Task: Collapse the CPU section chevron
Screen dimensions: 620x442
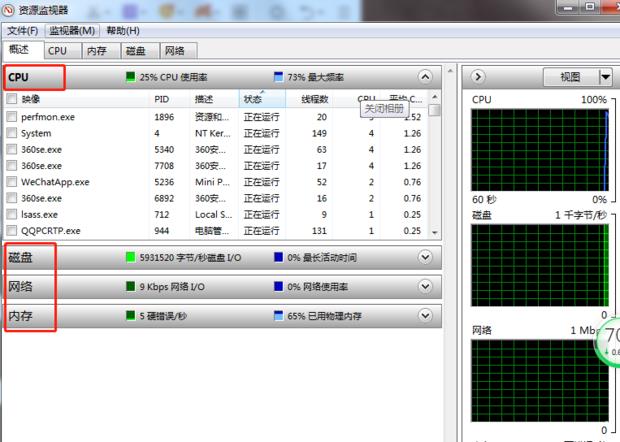Action: (x=426, y=77)
